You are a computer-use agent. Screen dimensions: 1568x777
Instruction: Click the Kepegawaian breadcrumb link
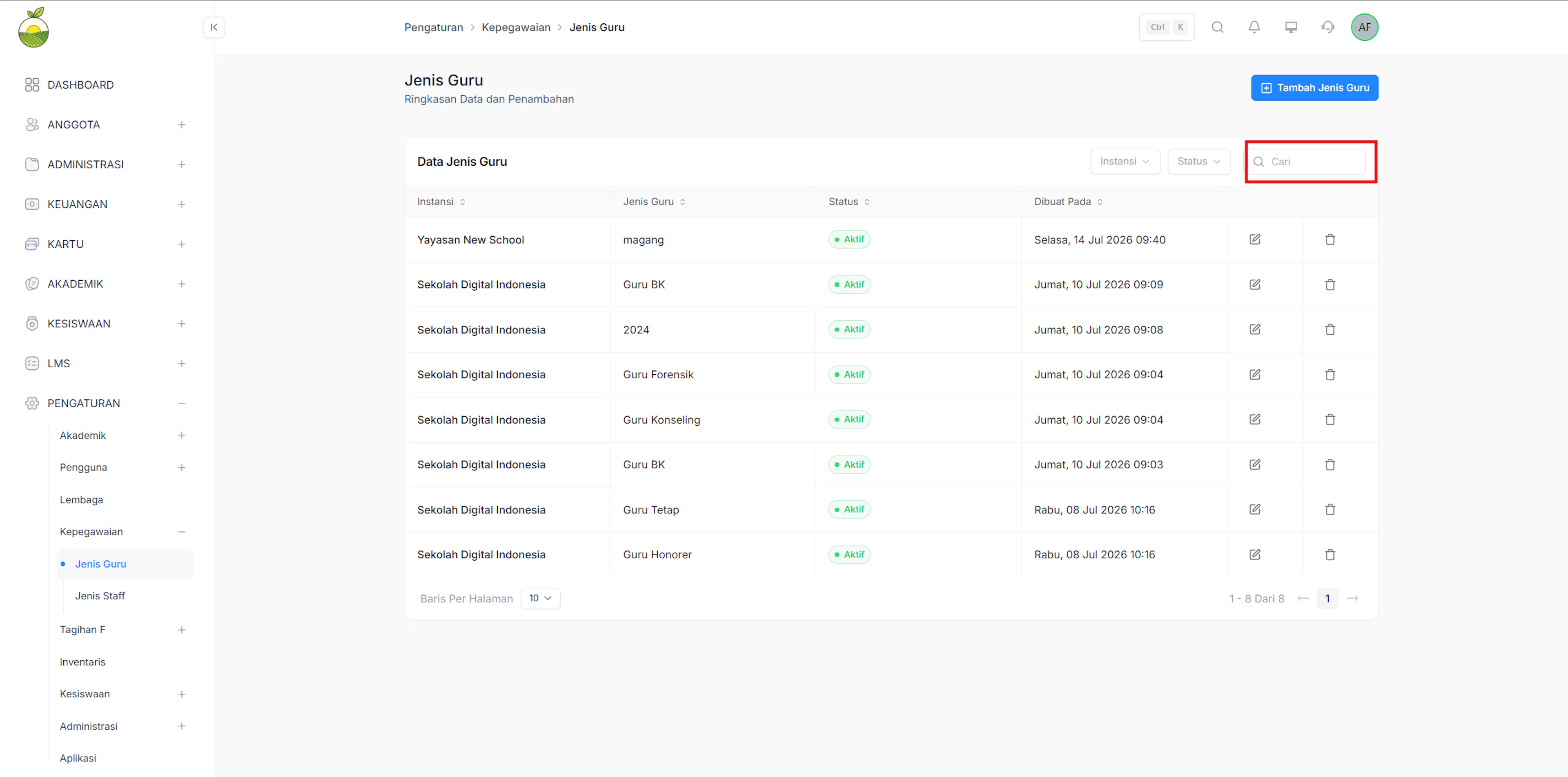coord(516,27)
